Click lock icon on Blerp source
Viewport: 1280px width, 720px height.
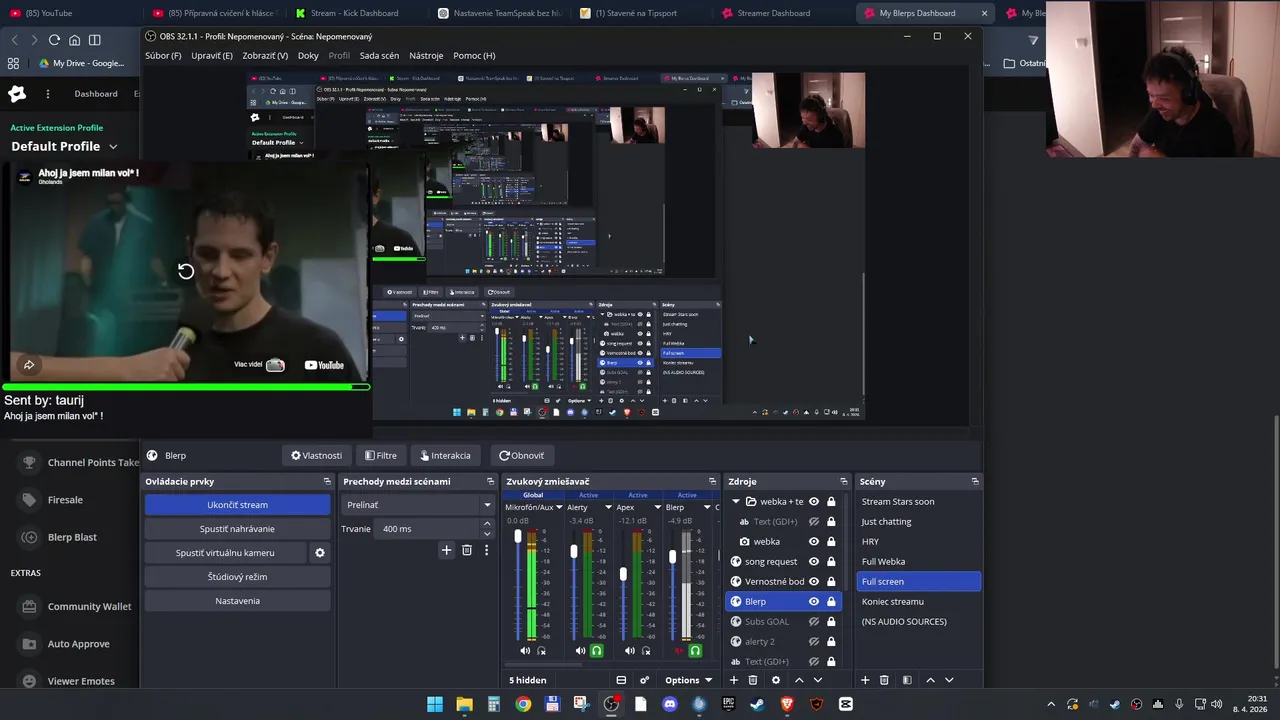831,601
